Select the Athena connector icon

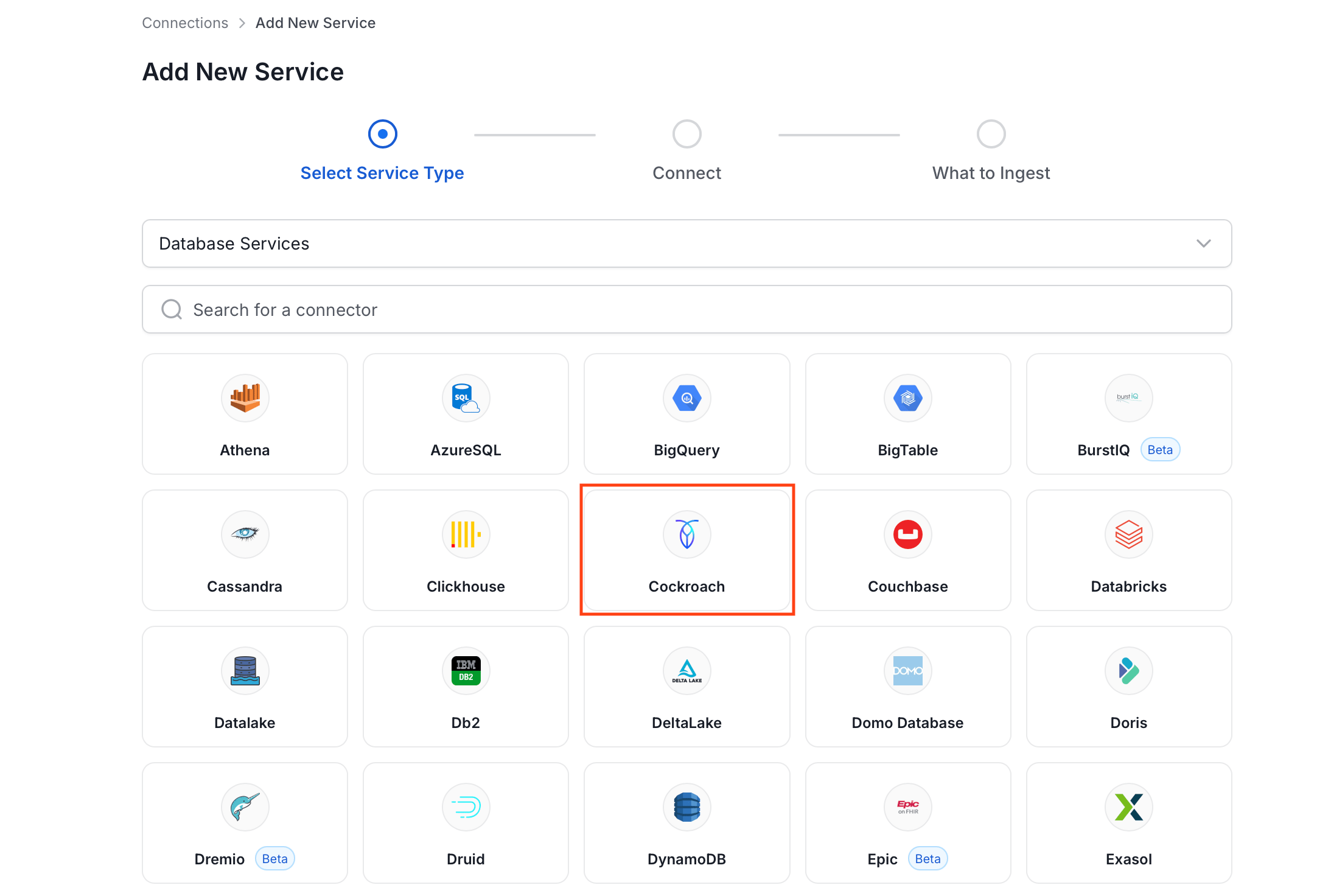[245, 398]
